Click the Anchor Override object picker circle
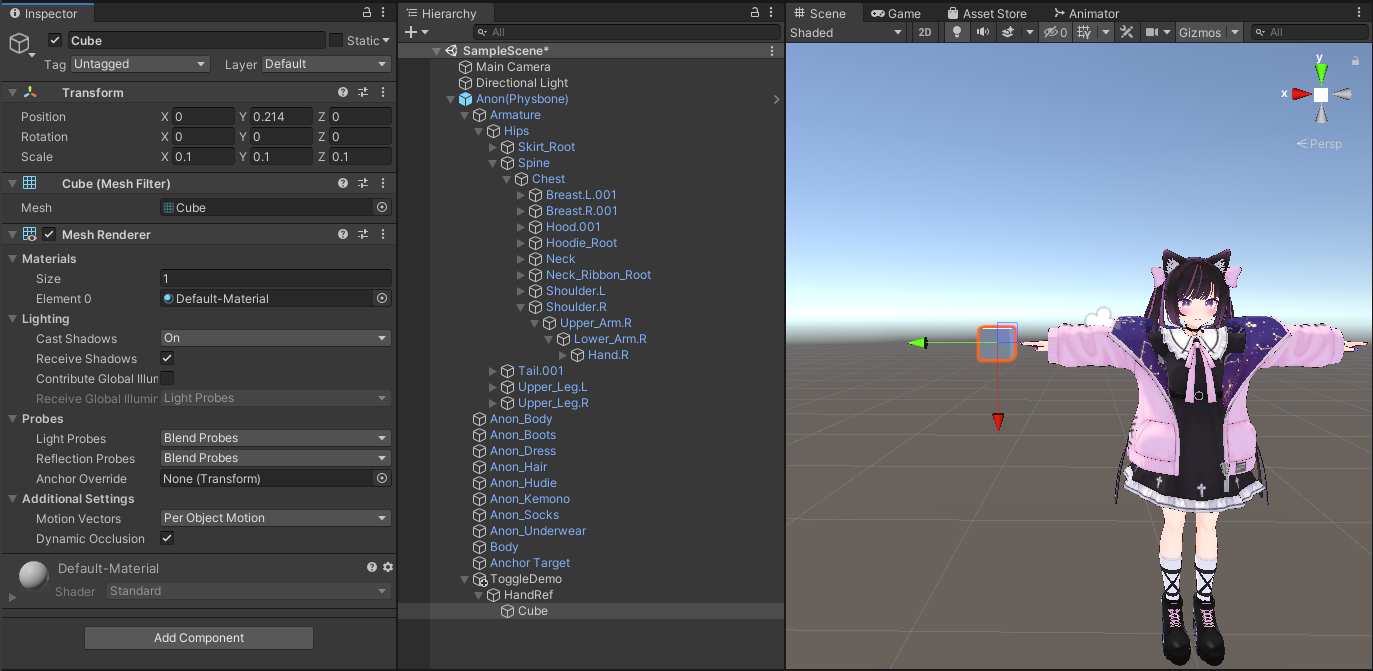The width and height of the screenshot is (1373, 671). pos(382,478)
